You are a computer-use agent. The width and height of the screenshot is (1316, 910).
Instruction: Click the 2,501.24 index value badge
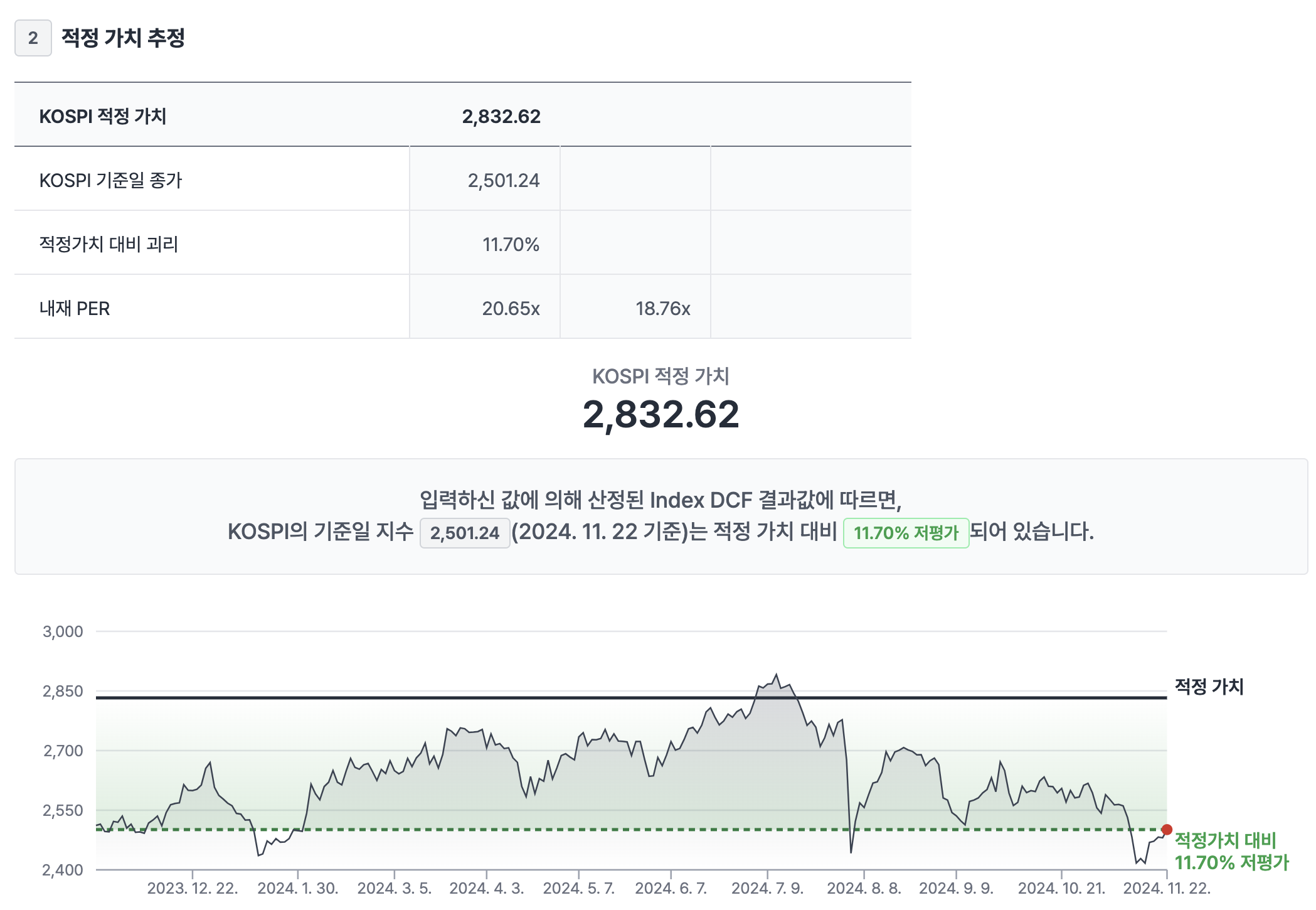[x=464, y=533]
